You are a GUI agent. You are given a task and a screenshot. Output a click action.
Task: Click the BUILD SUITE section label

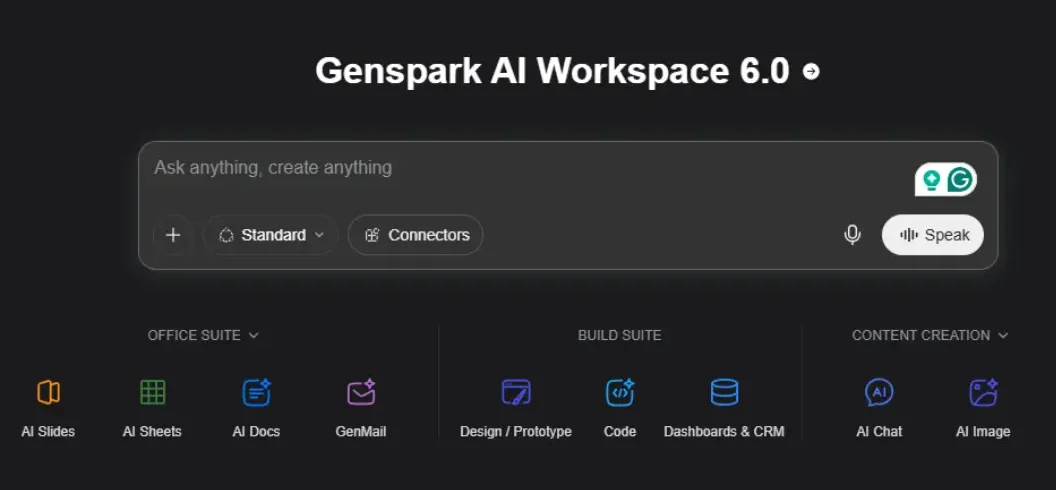click(620, 335)
